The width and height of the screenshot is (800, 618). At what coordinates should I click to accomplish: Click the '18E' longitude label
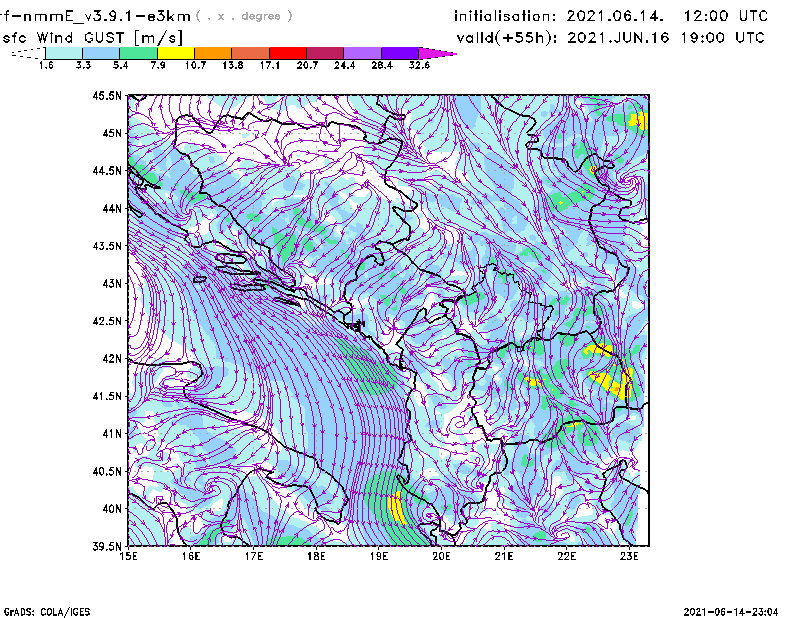coord(316,556)
